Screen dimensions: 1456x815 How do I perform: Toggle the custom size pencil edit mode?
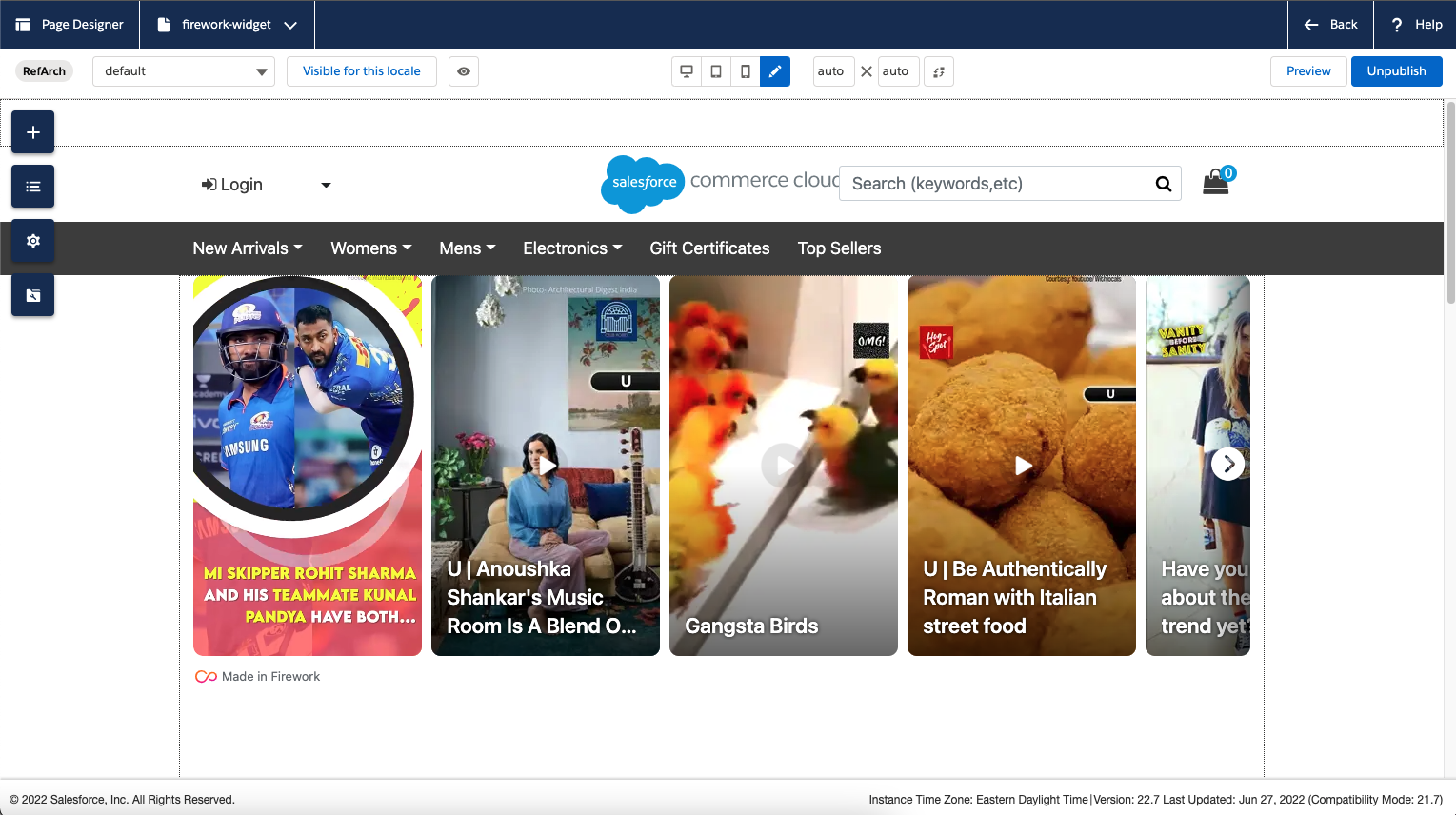pos(775,71)
